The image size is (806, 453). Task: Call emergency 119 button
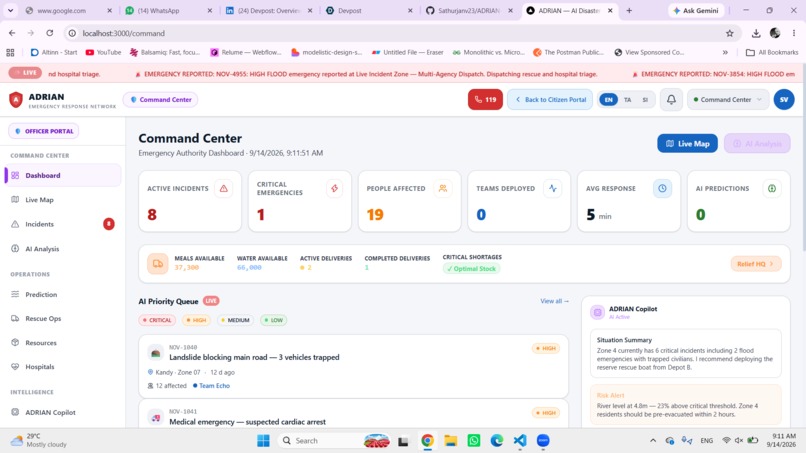point(485,100)
